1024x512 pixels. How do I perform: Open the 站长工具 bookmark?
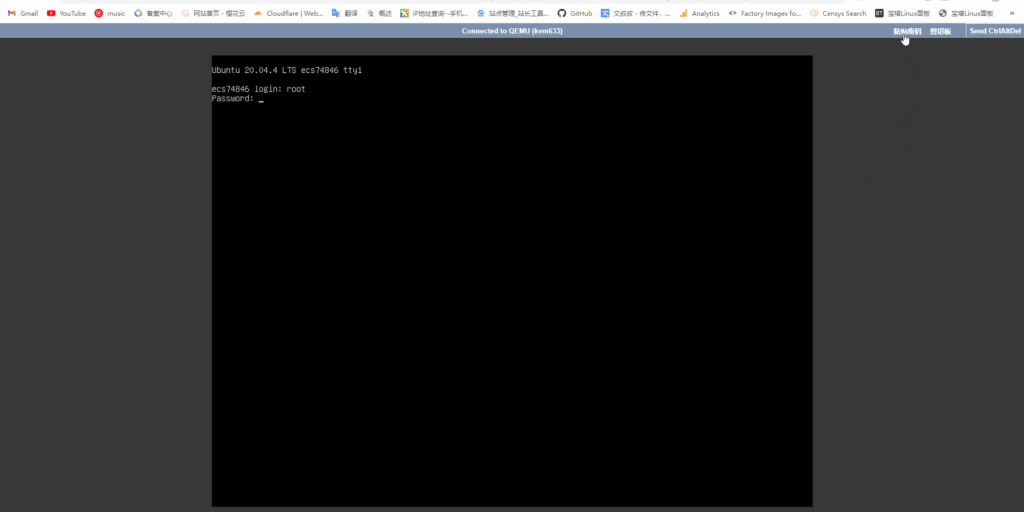pyautogui.click(x=512, y=13)
